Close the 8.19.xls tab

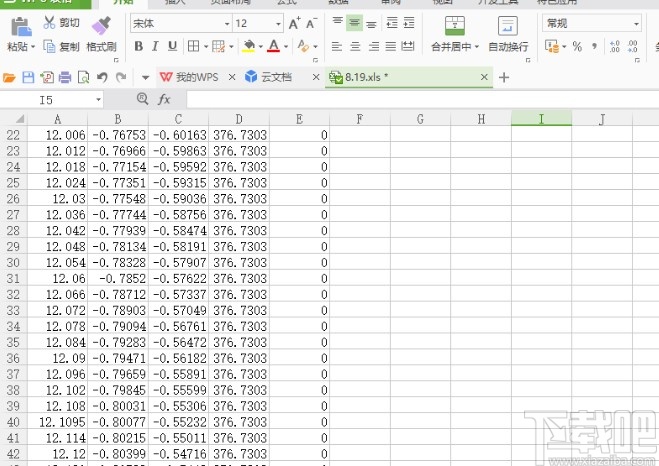pyautogui.click(x=484, y=77)
